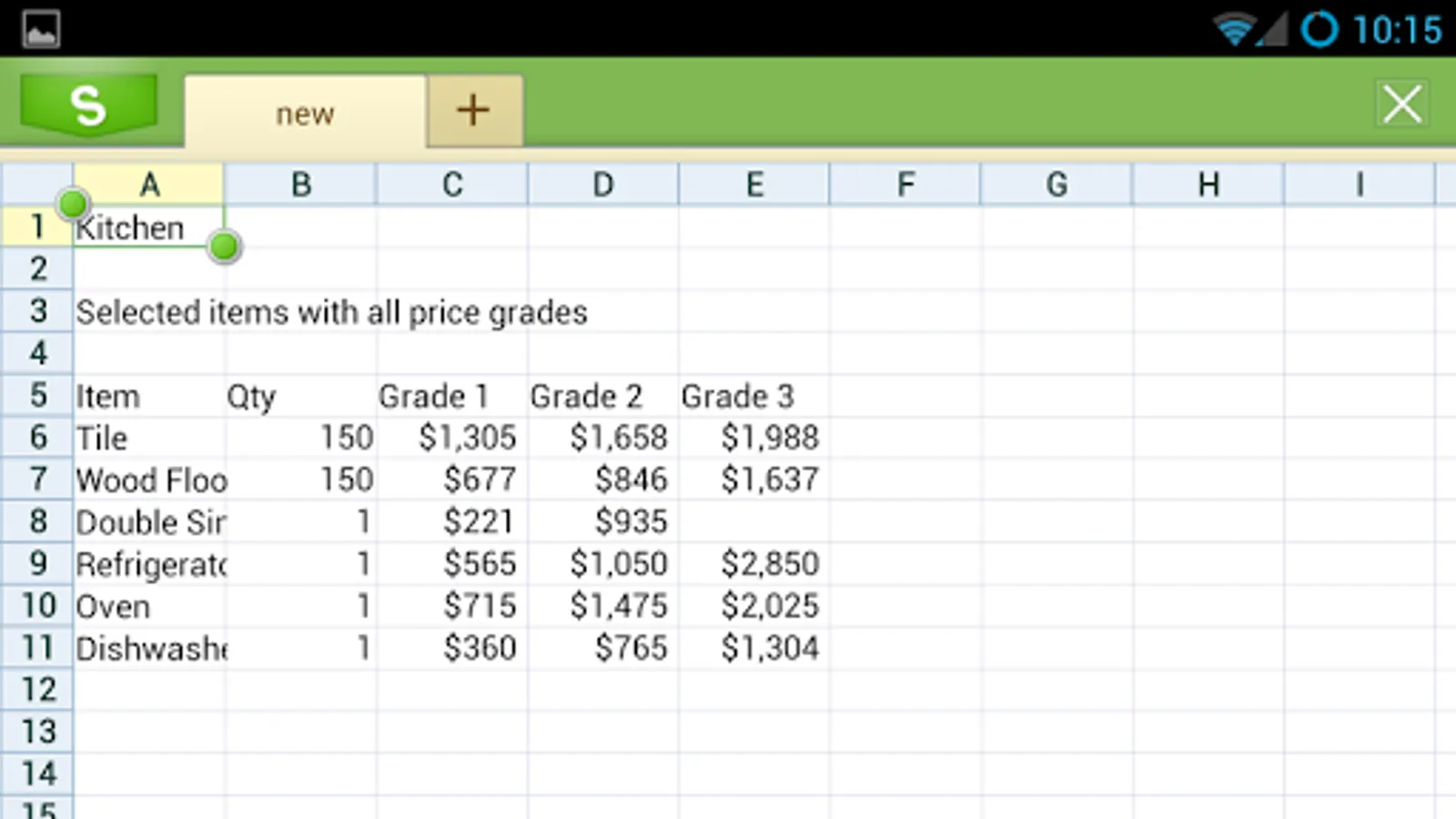The height and width of the screenshot is (819, 1456).
Task: Select the $765 cell
Action: 603,648
